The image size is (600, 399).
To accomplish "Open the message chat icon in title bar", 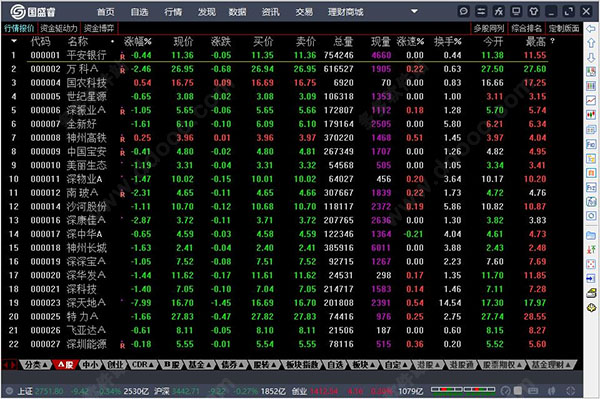I will [x=463, y=11].
